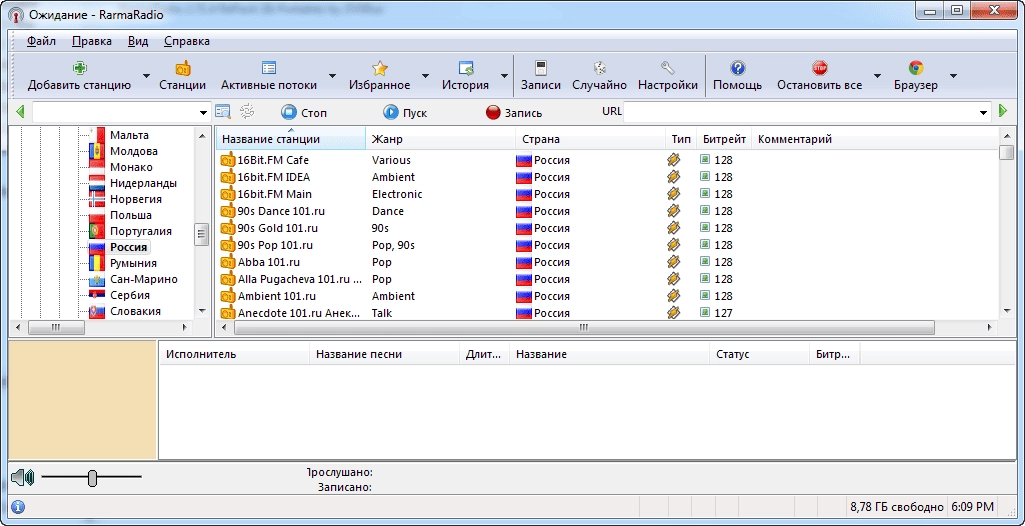Open the Вид menu
1025x526 pixels.
click(138, 41)
